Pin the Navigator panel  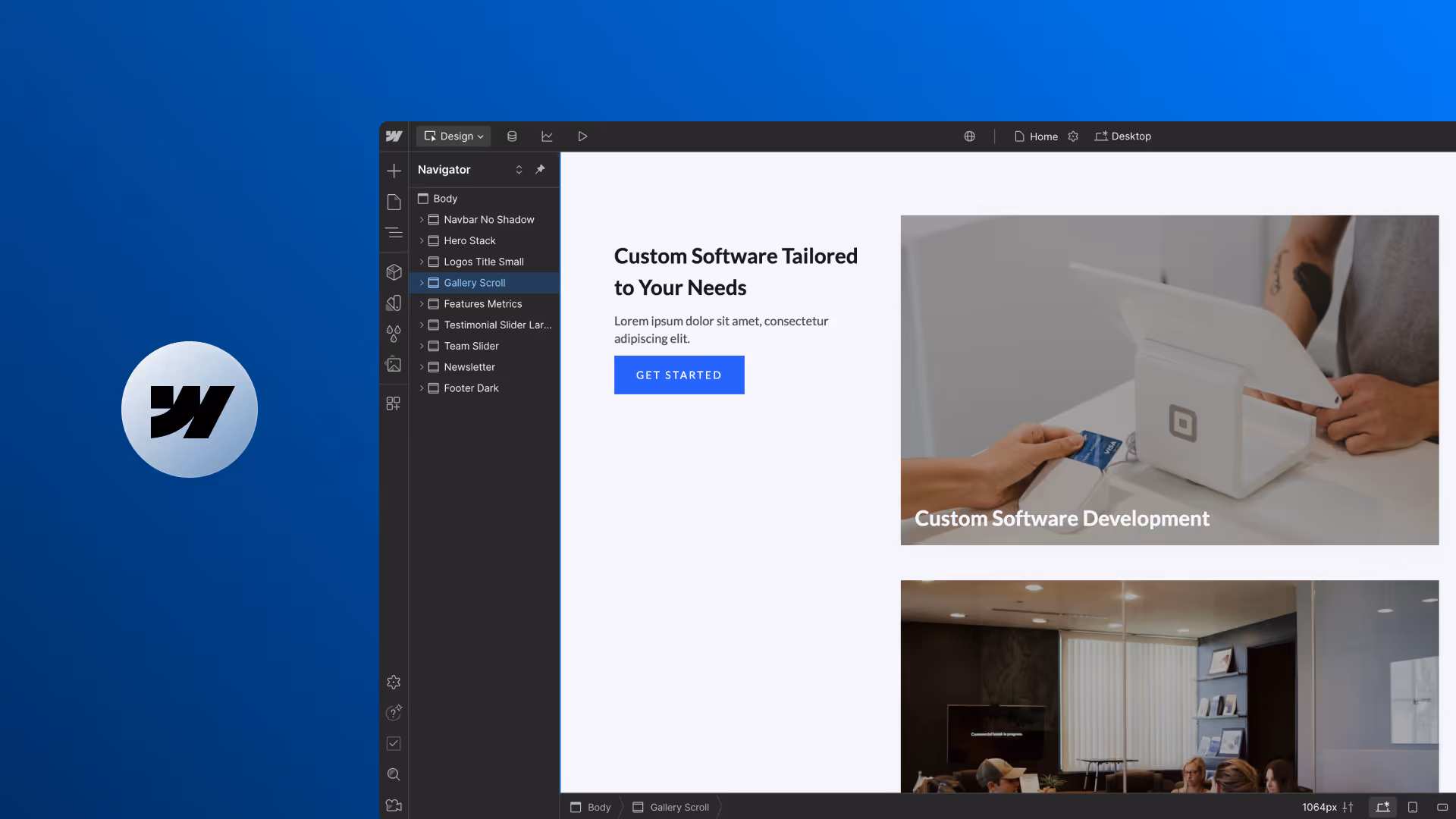[x=540, y=169]
